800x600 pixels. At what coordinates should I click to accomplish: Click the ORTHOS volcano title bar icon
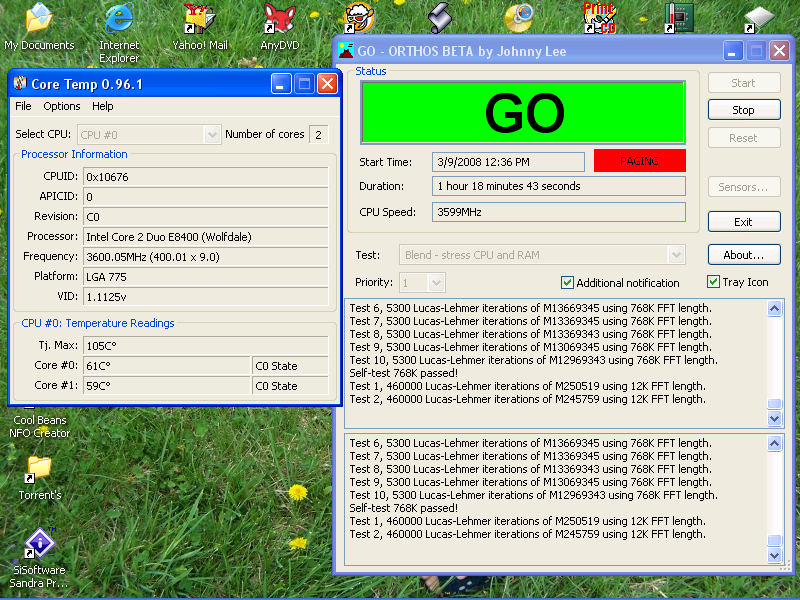tap(346, 51)
